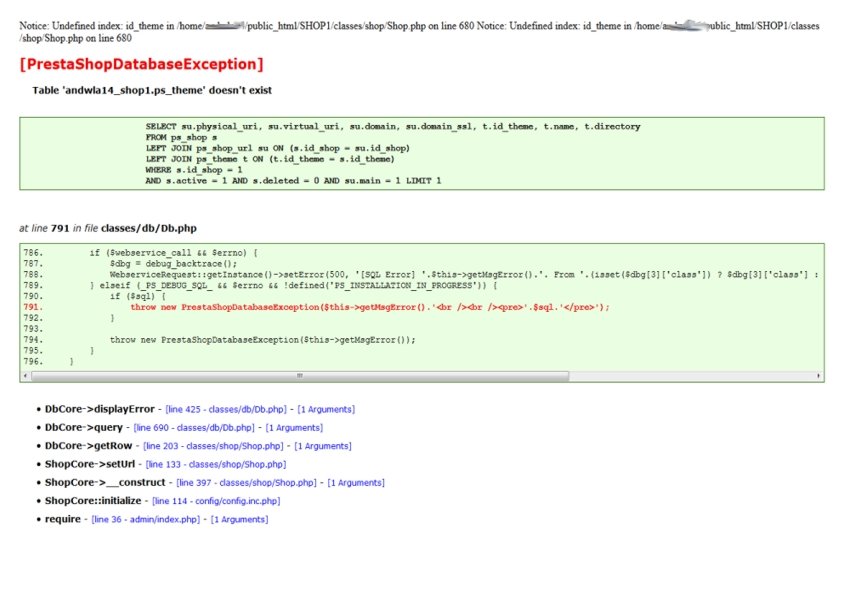Open the line 203 classes/shop/Shop.php link

pos(213,446)
